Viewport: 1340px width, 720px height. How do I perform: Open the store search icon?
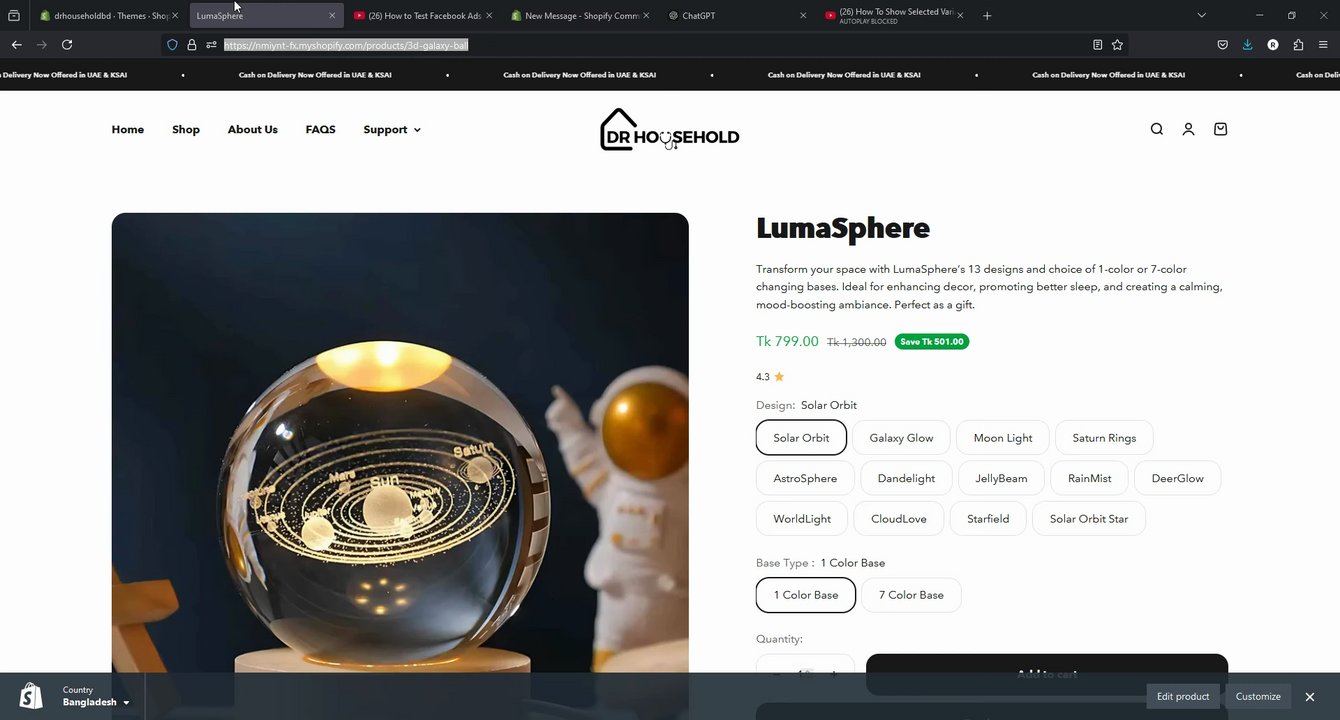[x=1156, y=129]
